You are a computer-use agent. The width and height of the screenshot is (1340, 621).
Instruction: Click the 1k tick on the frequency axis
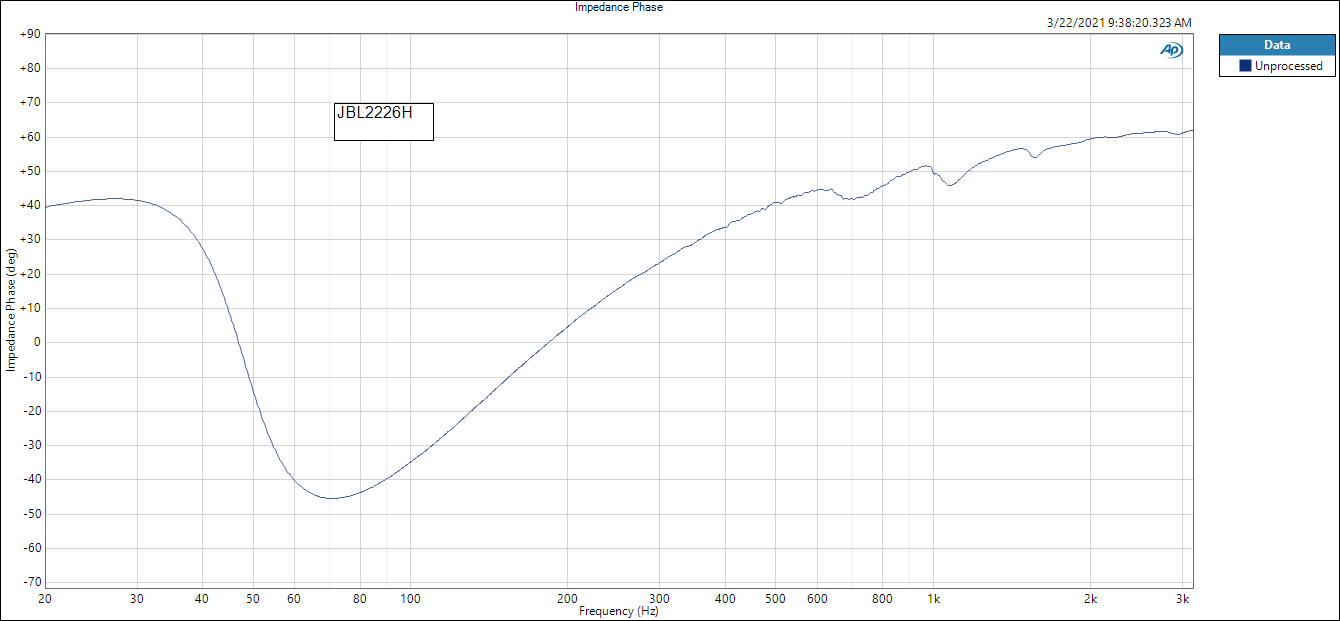coord(933,599)
